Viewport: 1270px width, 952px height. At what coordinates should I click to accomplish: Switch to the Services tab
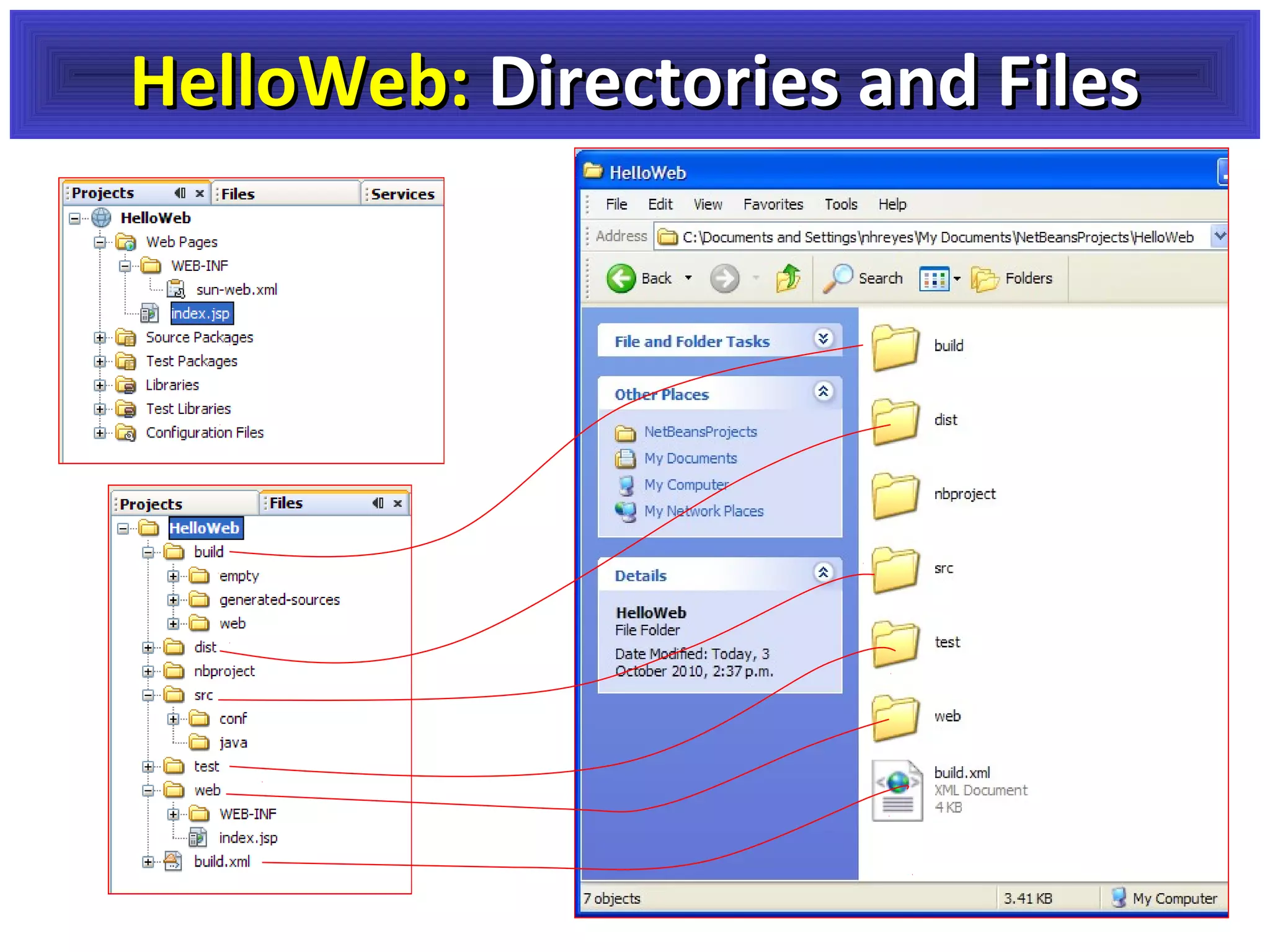pos(402,194)
